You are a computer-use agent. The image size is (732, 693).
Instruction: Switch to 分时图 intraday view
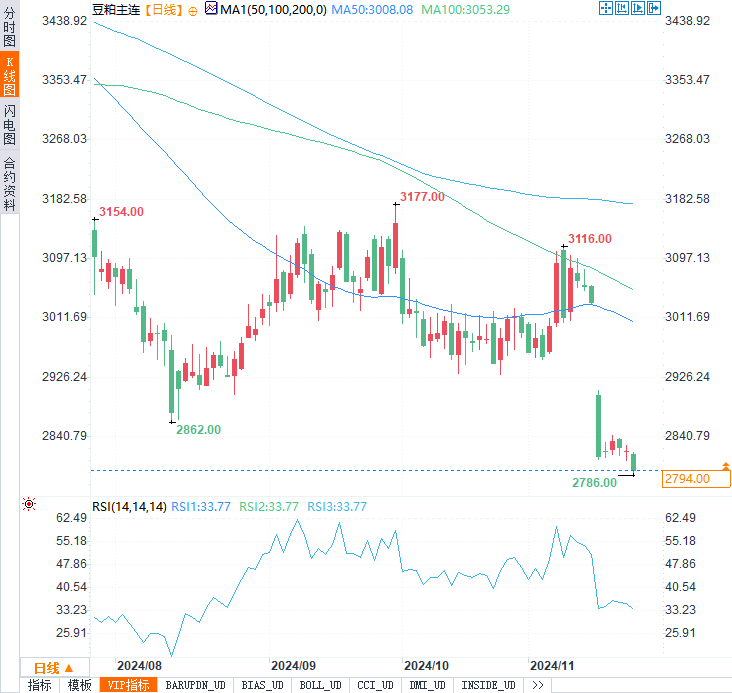9,26
